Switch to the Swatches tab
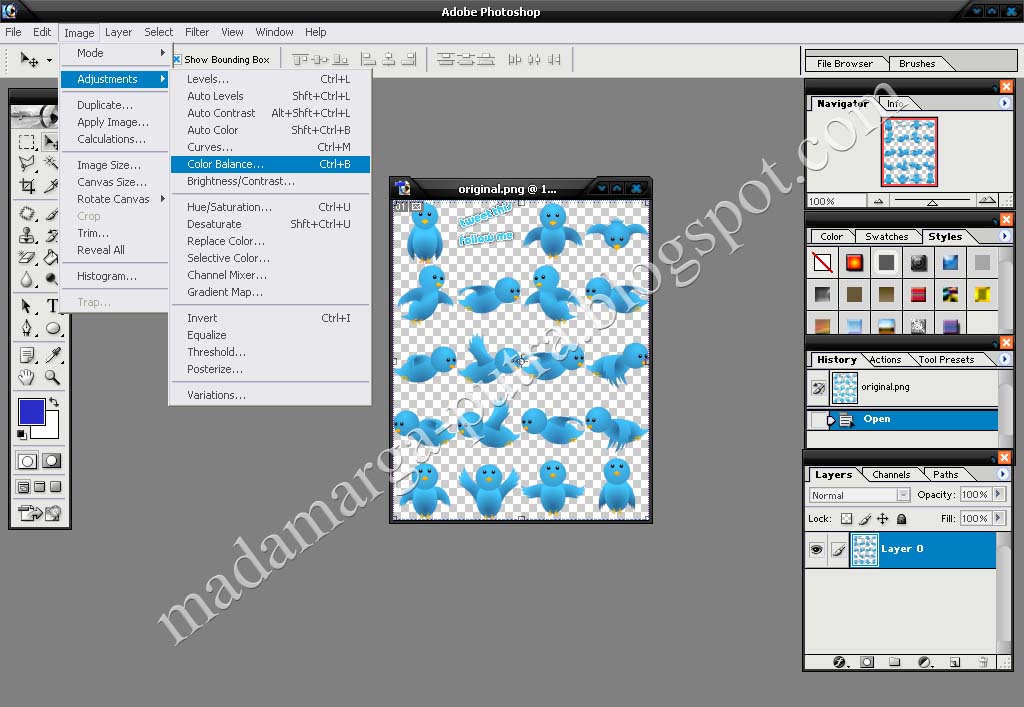Image resolution: width=1024 pixels, height=707 pixels. [886, 236]
